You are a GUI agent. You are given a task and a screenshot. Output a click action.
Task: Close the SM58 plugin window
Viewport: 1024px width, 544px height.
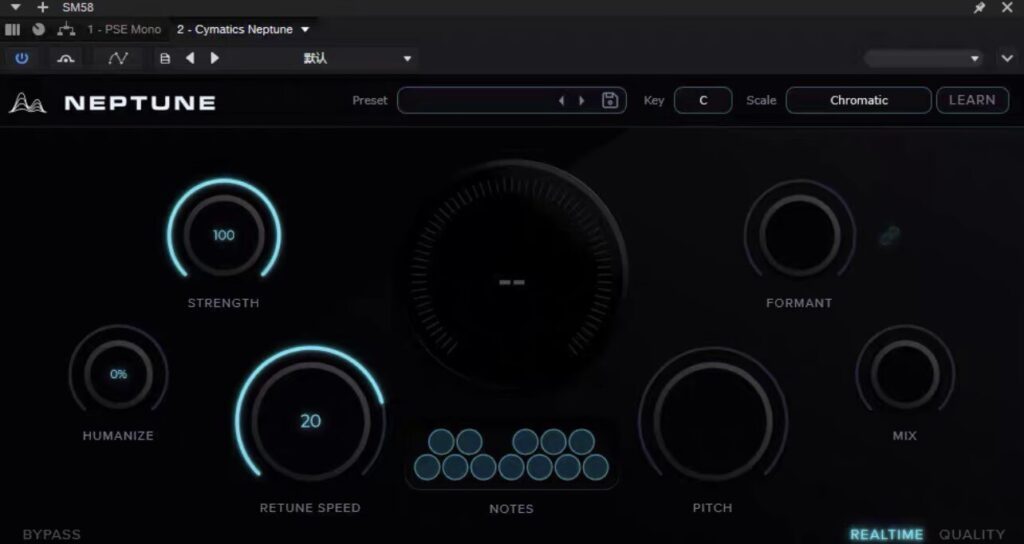coord(1007,8)
